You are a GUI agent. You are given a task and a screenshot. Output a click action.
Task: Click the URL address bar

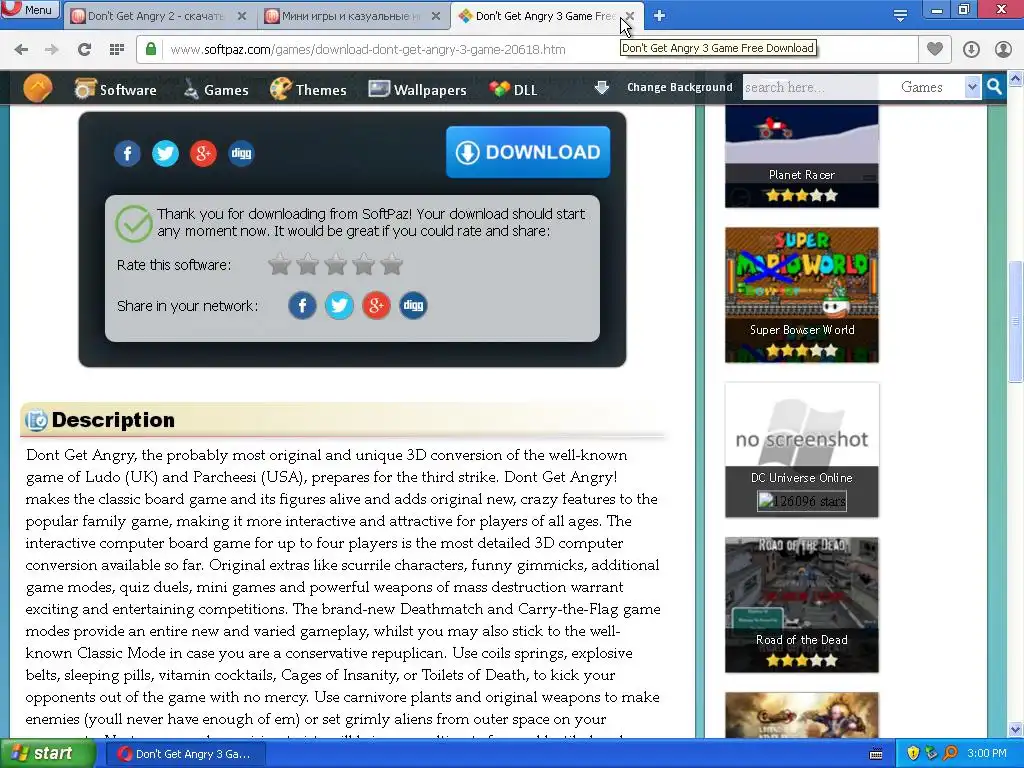tap(527, 50)
